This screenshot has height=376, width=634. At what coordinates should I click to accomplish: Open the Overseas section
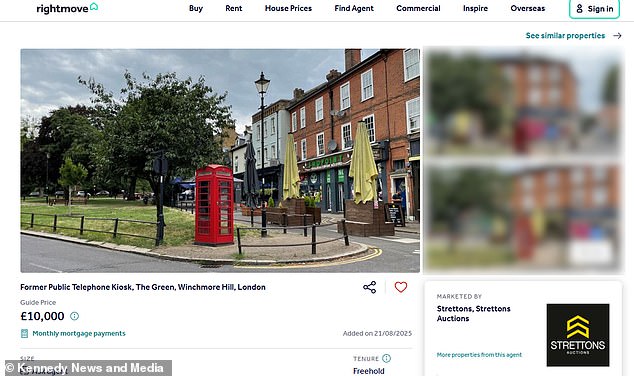tap(528, 8)
